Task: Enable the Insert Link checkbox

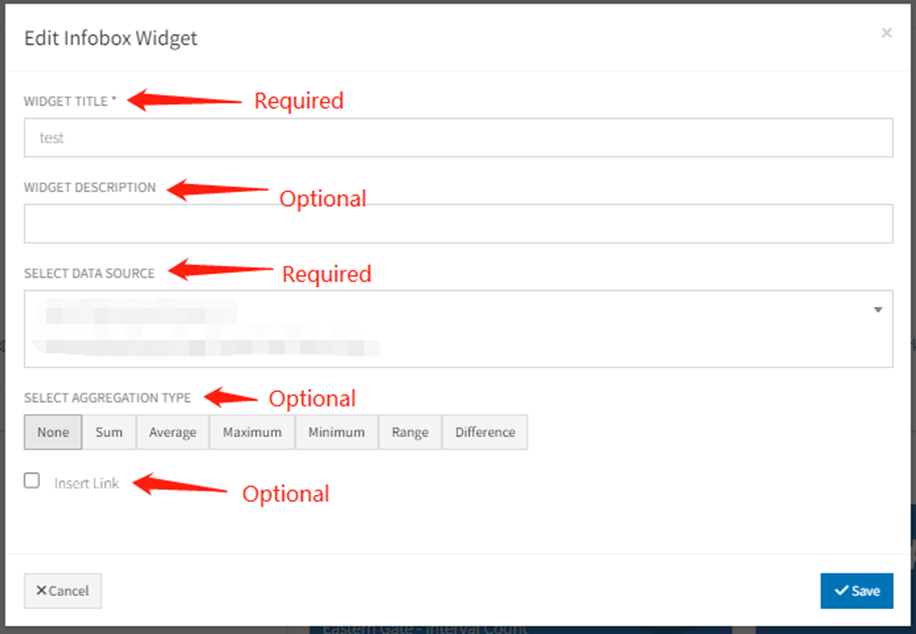Action: pos(32,481)
